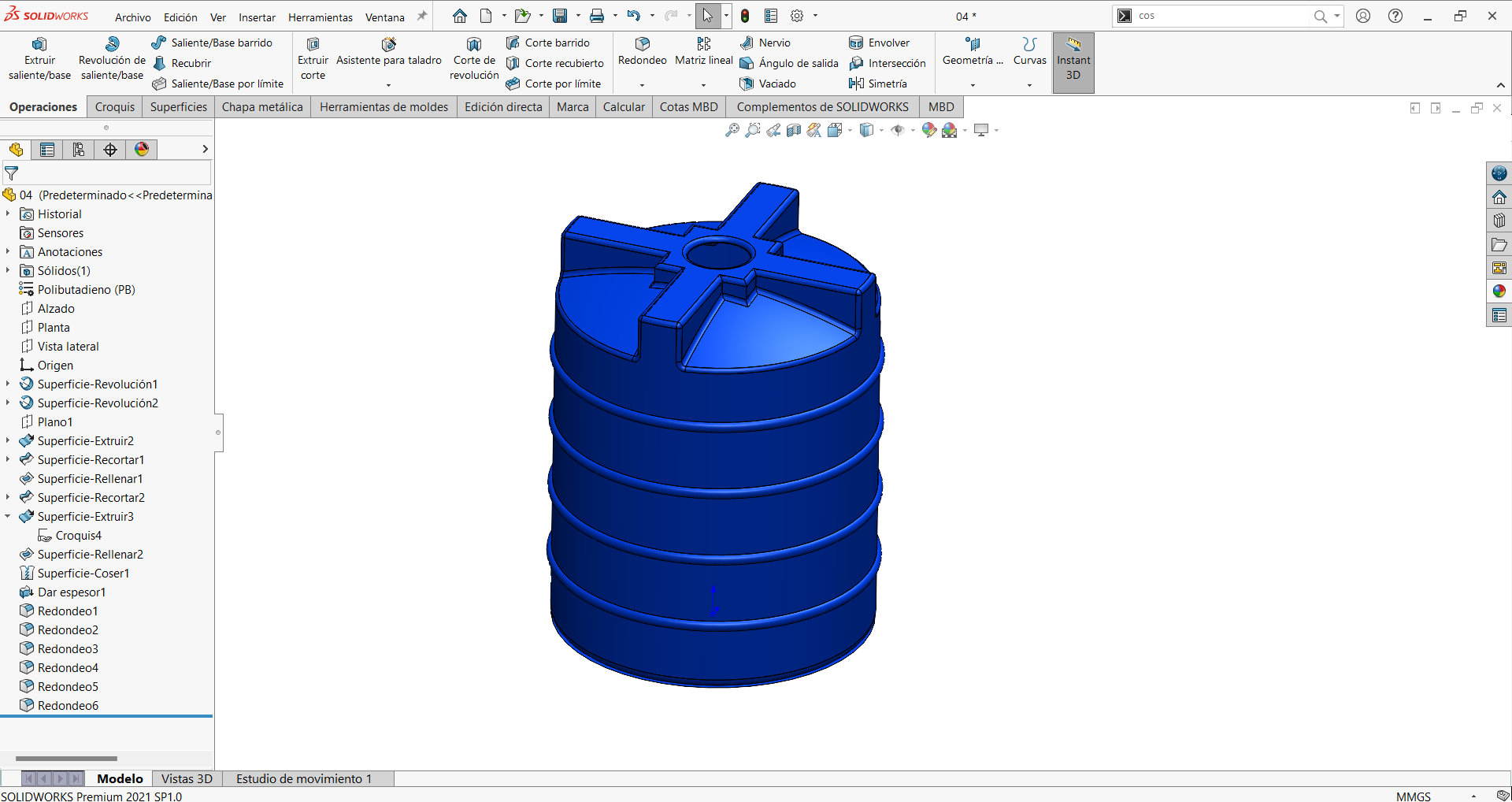Open ConfigurationManager tab icon
Image resolution: width=1512 pixels, height=802 pixels.
click(79, 150)
